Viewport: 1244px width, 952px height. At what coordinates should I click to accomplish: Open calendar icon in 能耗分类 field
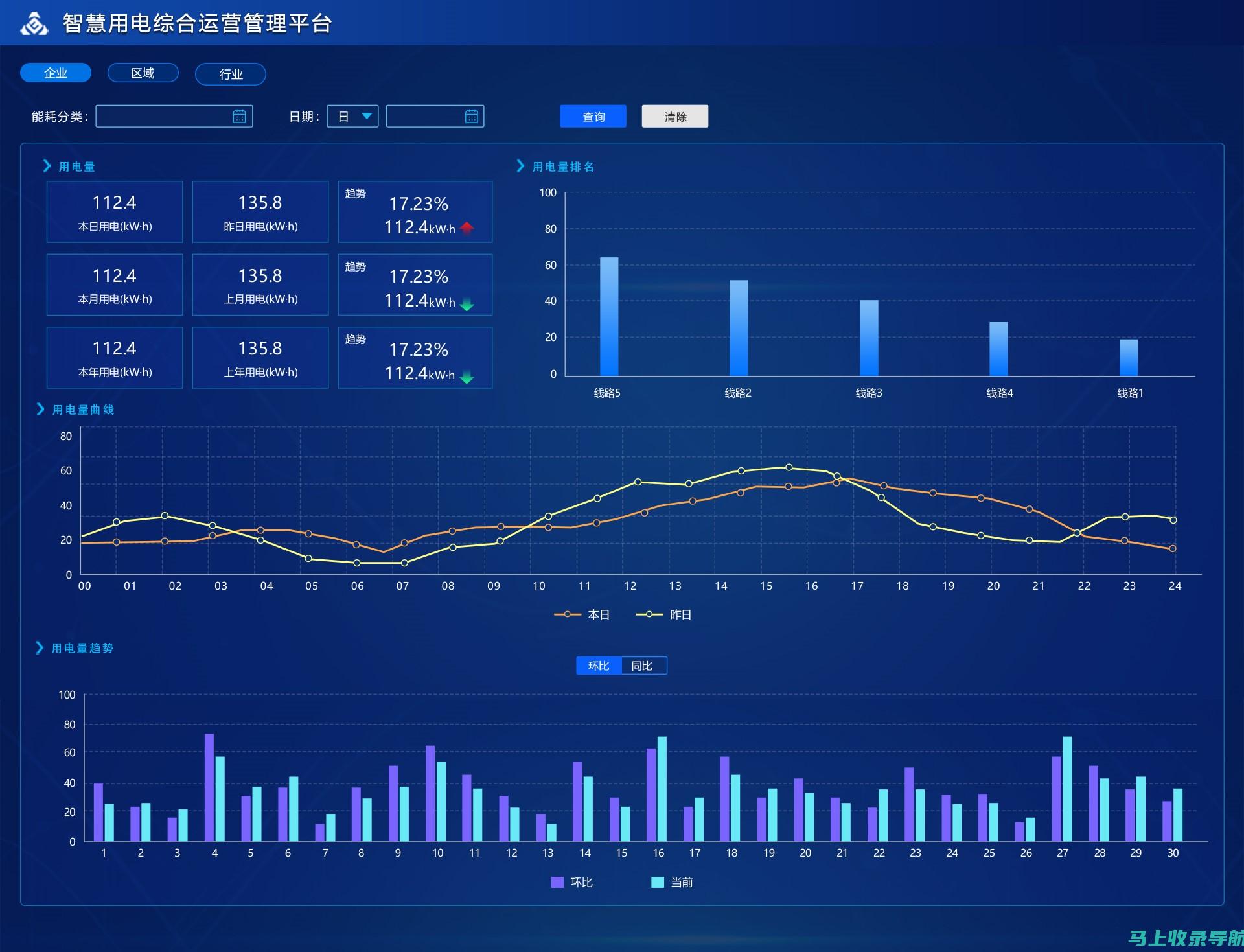(x=239, y=117)
